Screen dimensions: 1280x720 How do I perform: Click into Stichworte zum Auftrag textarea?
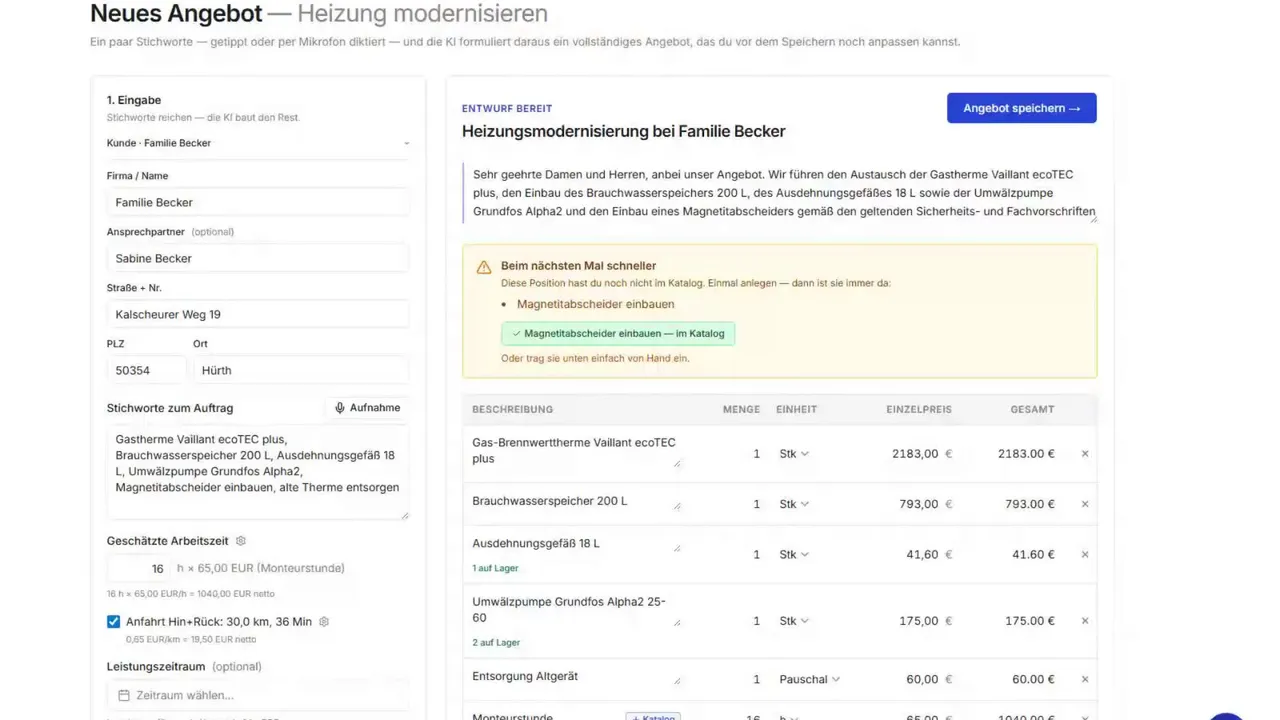click(258, 472)
